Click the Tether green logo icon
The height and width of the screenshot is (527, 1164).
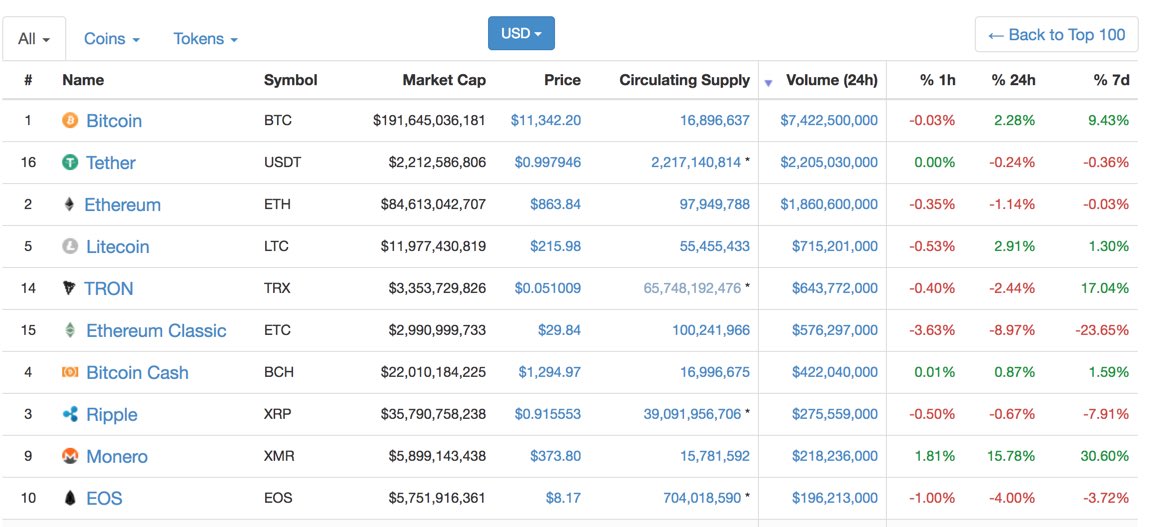pyautogui.click(x=70, y=163)
